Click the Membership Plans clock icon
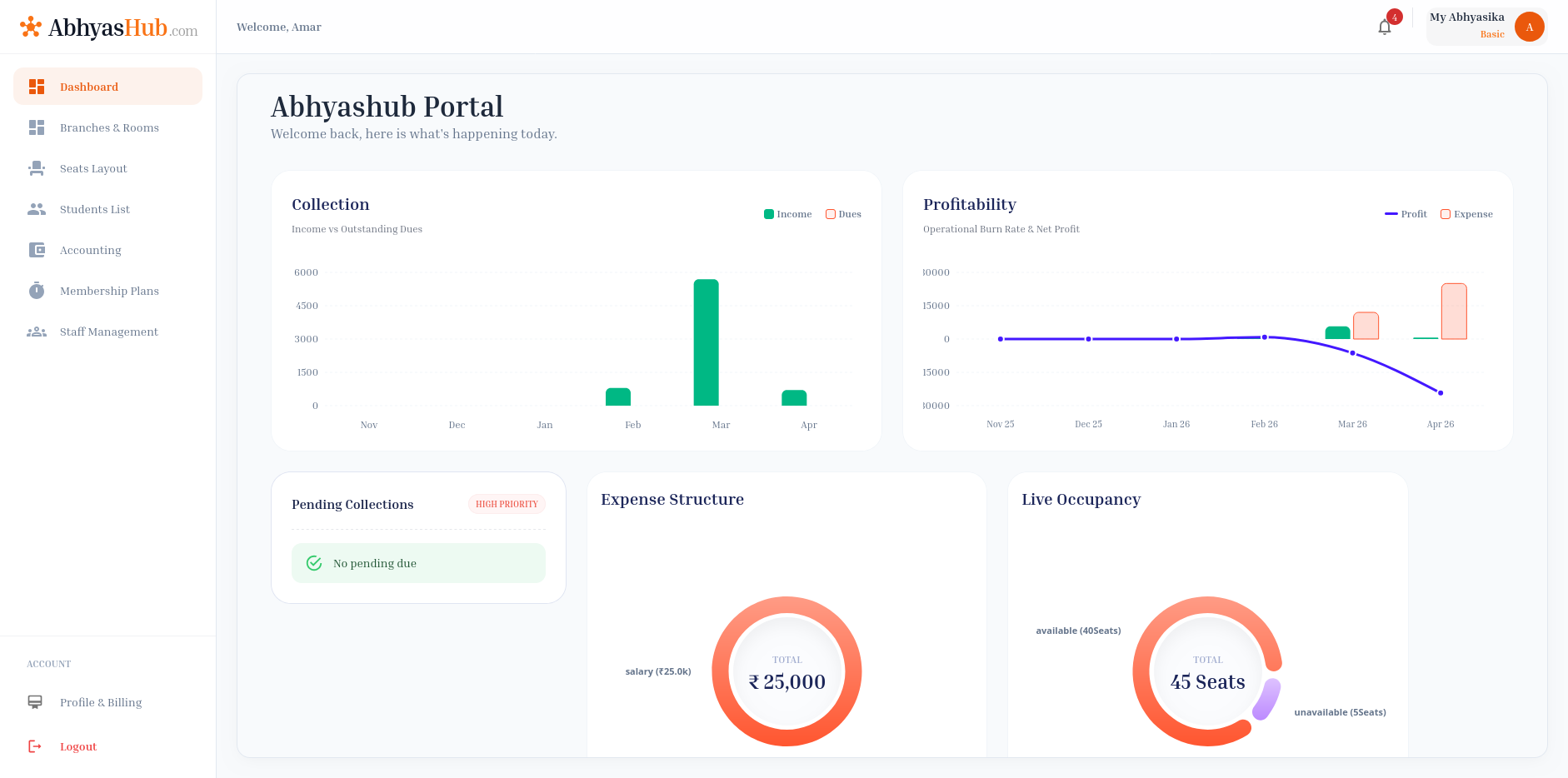Screen dimensions: 1568x778 coord(37,290)
